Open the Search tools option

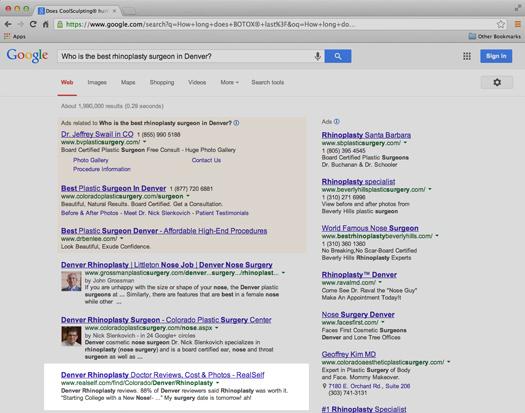(268, 82)
